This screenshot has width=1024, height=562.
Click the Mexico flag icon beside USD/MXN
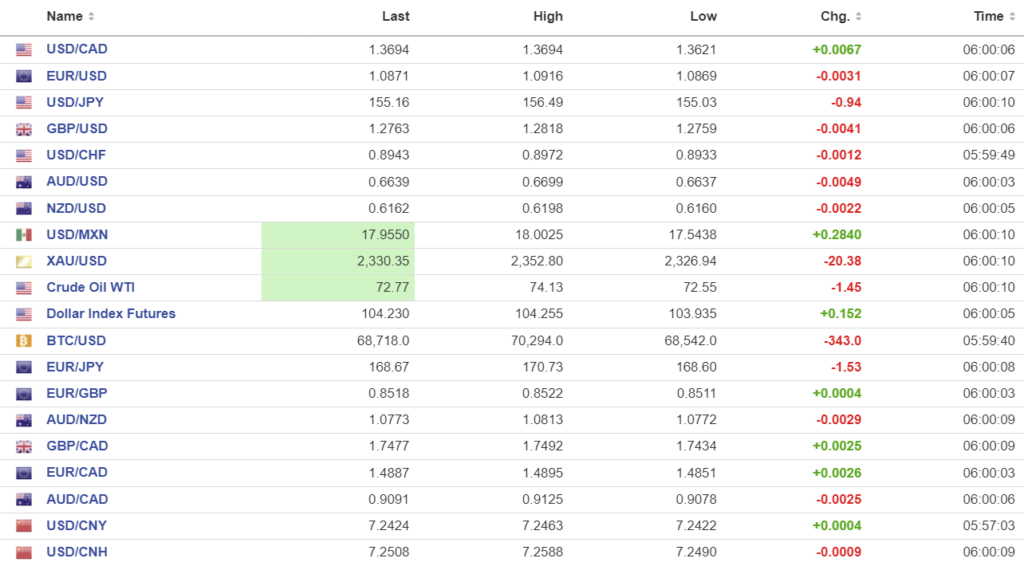(24, 235)
